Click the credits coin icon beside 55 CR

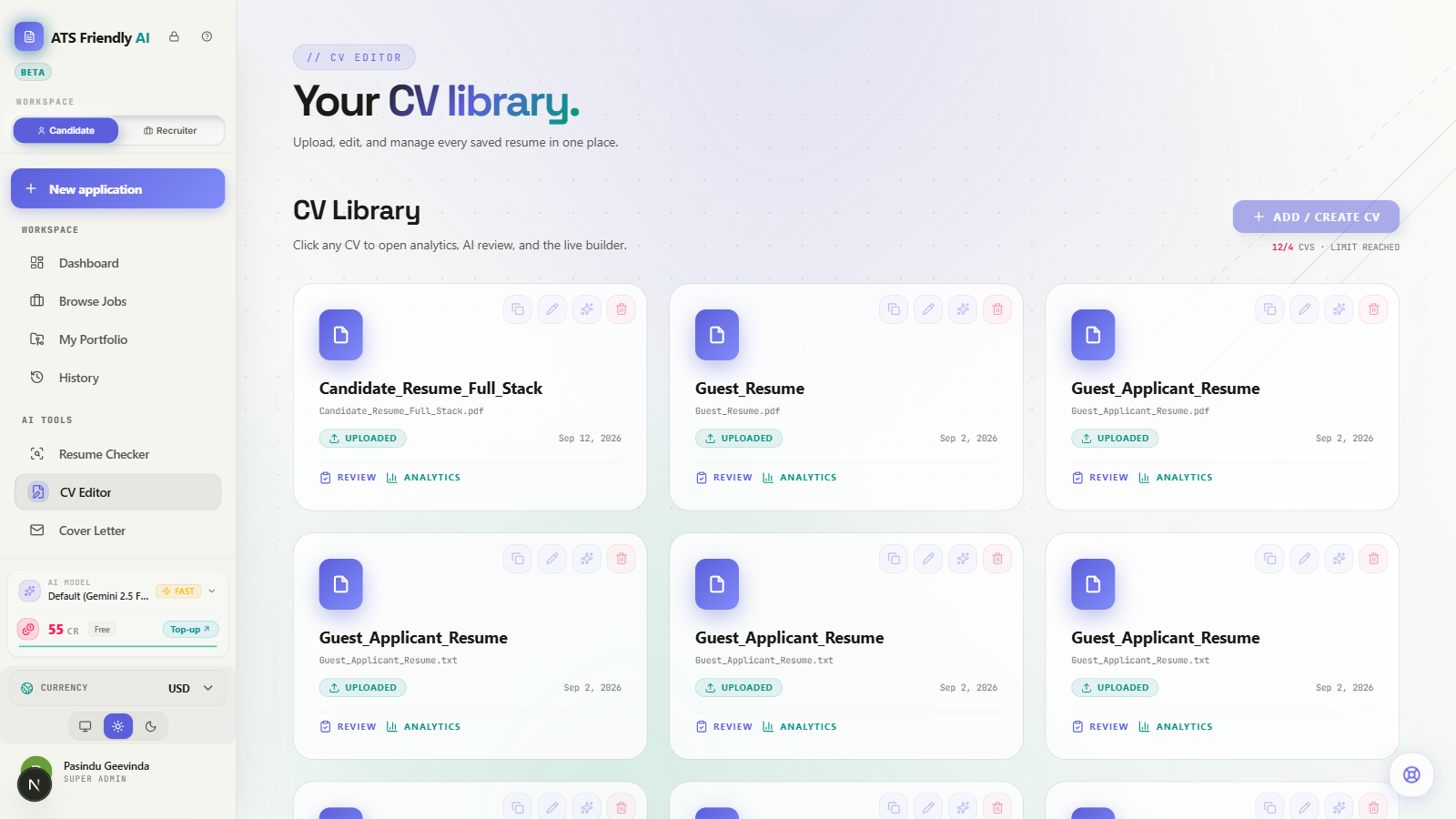(x=29, y=629)
